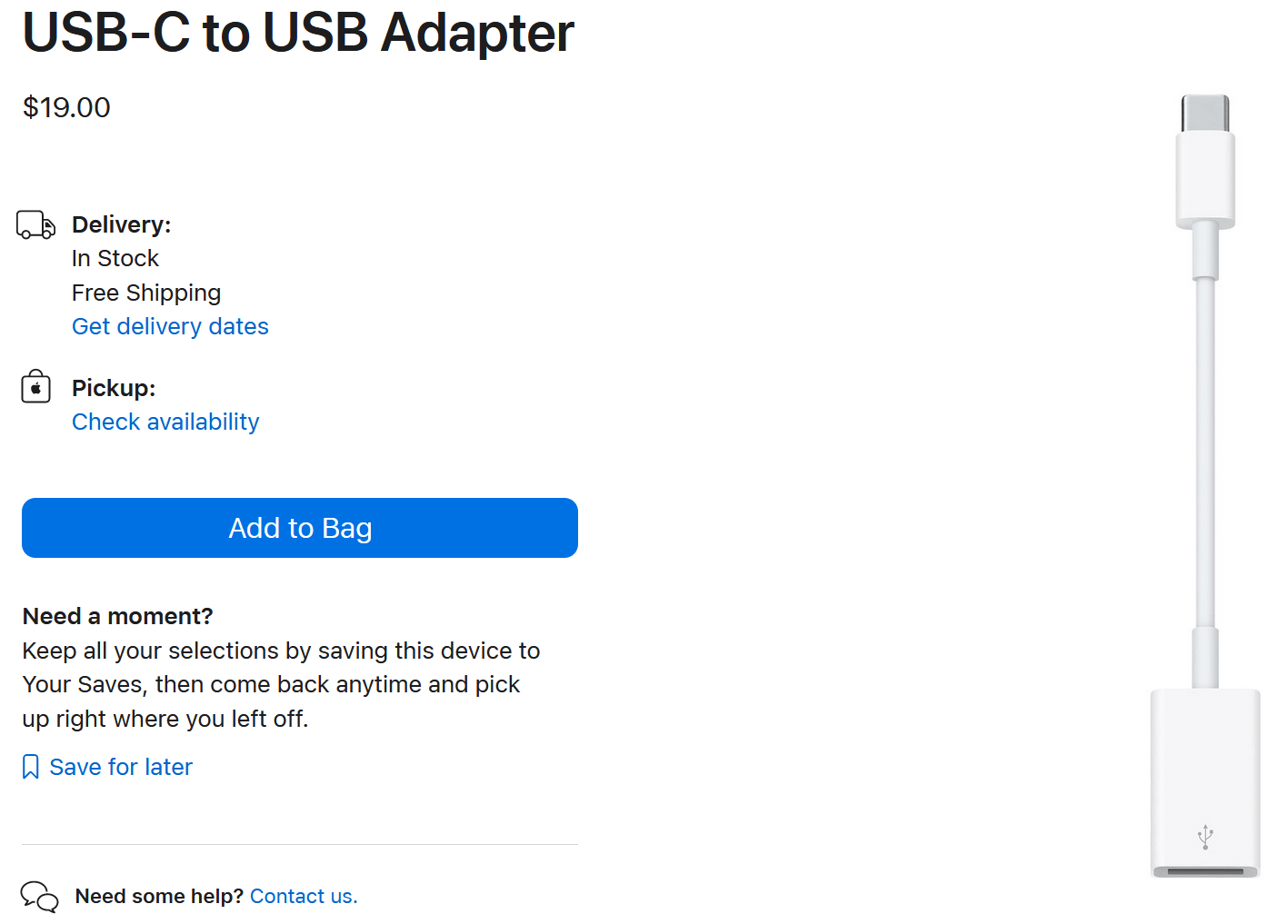
Task: Open the Contact us link
Action: coord(304,896)
